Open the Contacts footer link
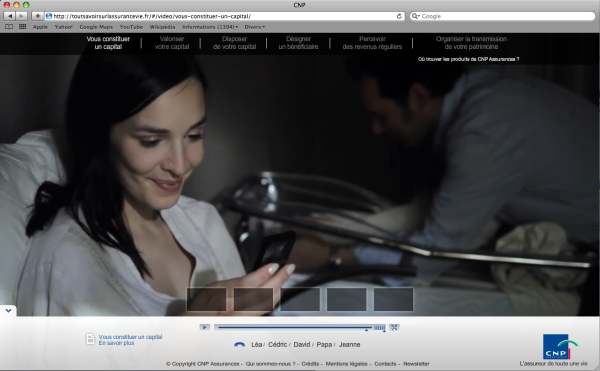 385,364
